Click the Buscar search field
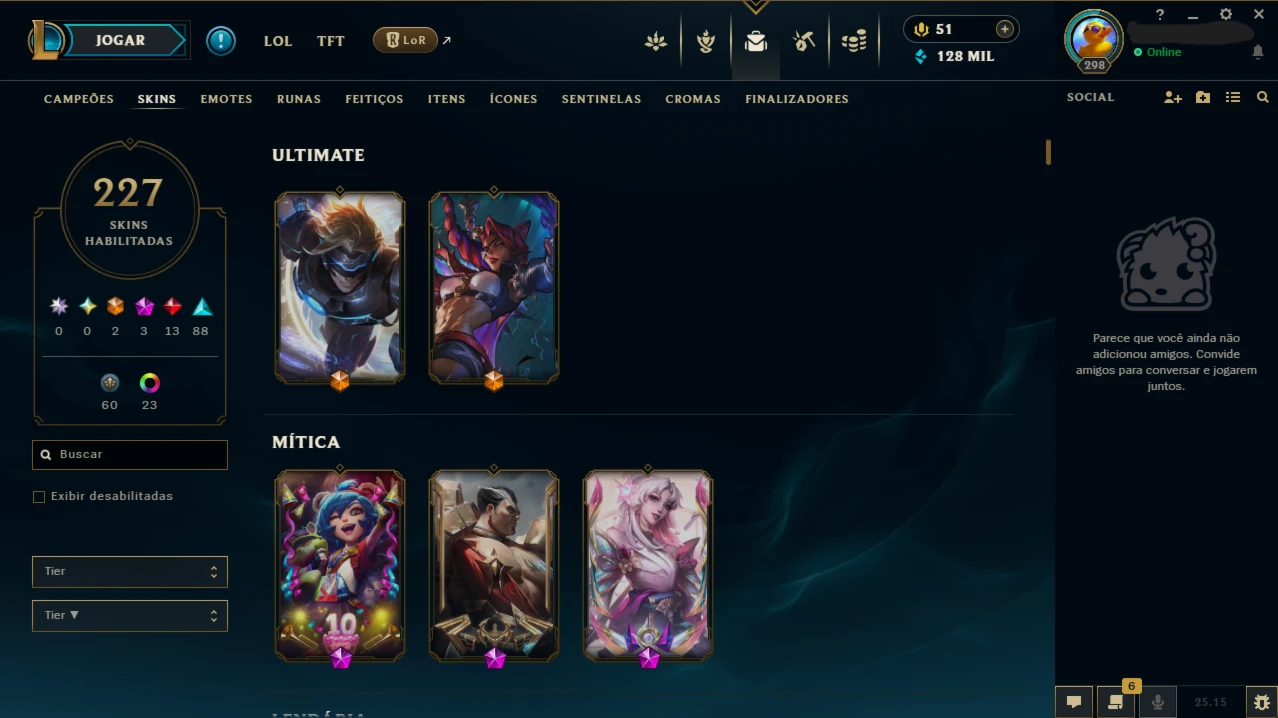This screenshot has height=718, width=1278. point(130,455)
